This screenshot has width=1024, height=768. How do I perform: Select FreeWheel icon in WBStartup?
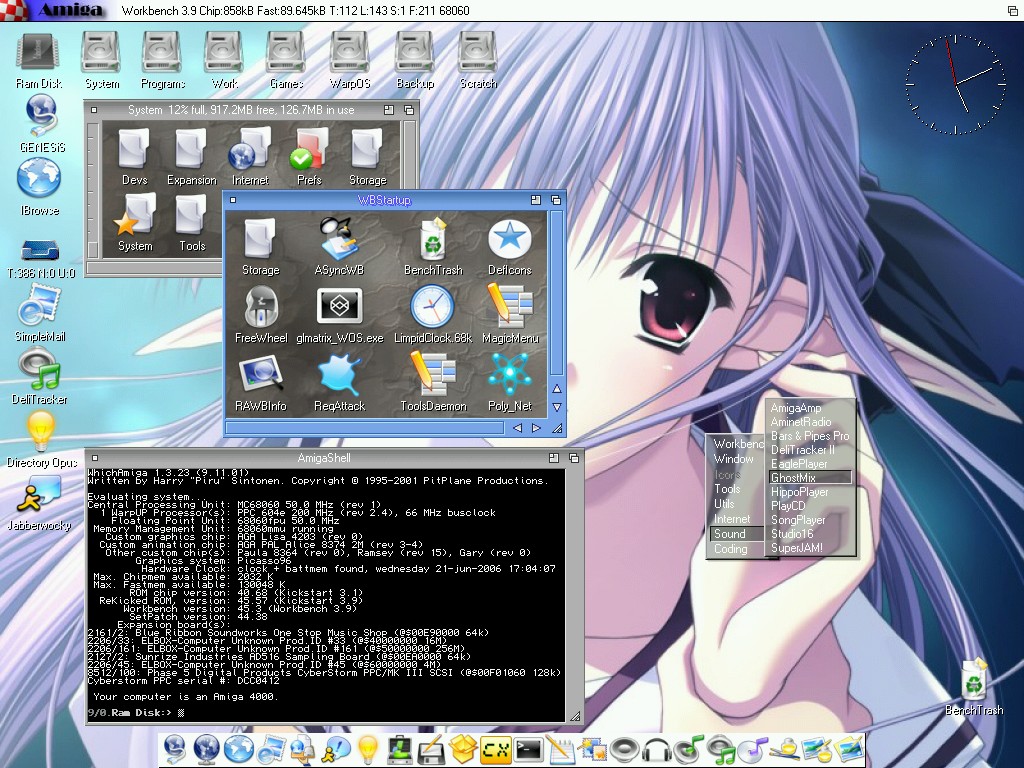(261, 315)
